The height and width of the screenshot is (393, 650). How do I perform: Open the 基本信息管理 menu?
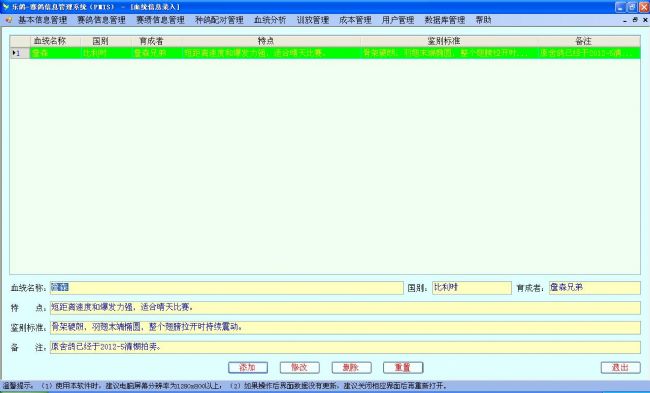[x=42, y=20]
